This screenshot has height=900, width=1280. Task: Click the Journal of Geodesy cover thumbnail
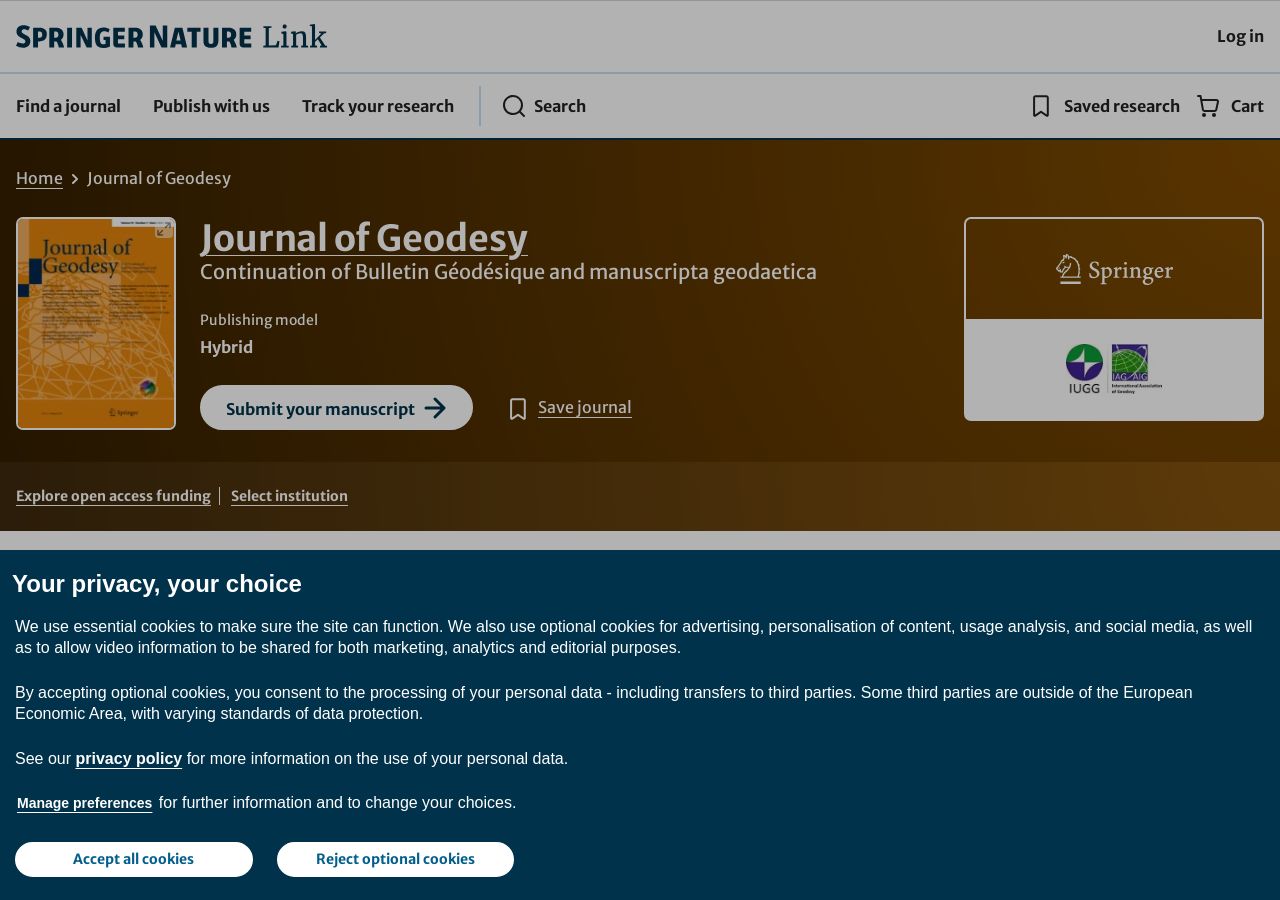[x=96, y=323]
